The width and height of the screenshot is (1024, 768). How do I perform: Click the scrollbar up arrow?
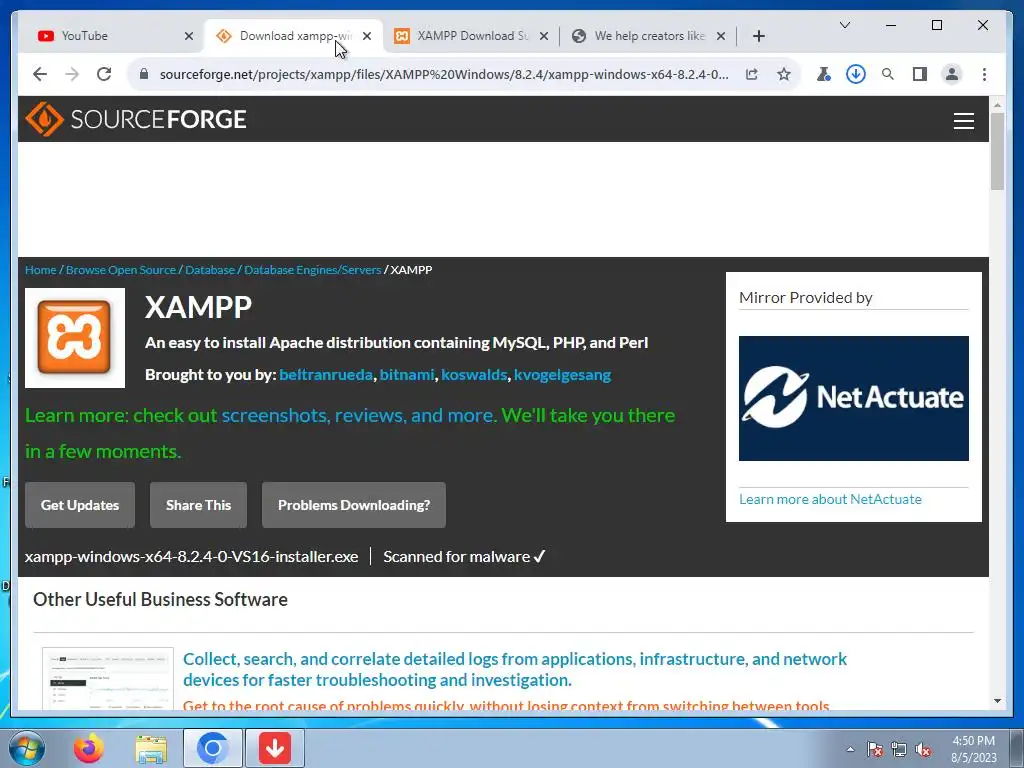tap(997, 104)
